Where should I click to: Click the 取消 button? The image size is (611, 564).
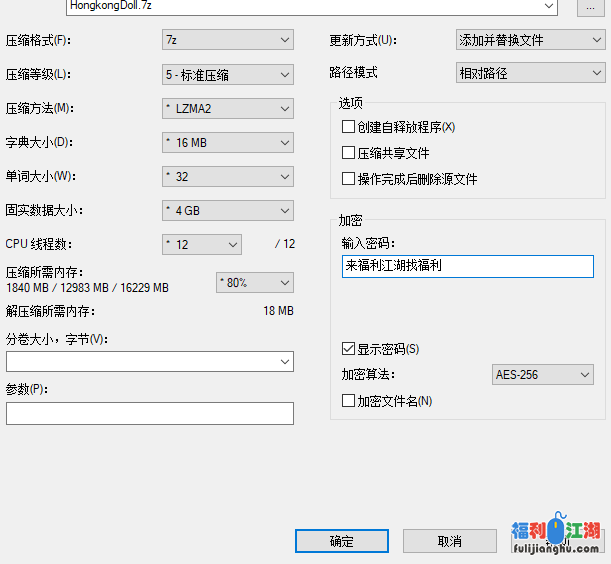[x=449, y=541]
